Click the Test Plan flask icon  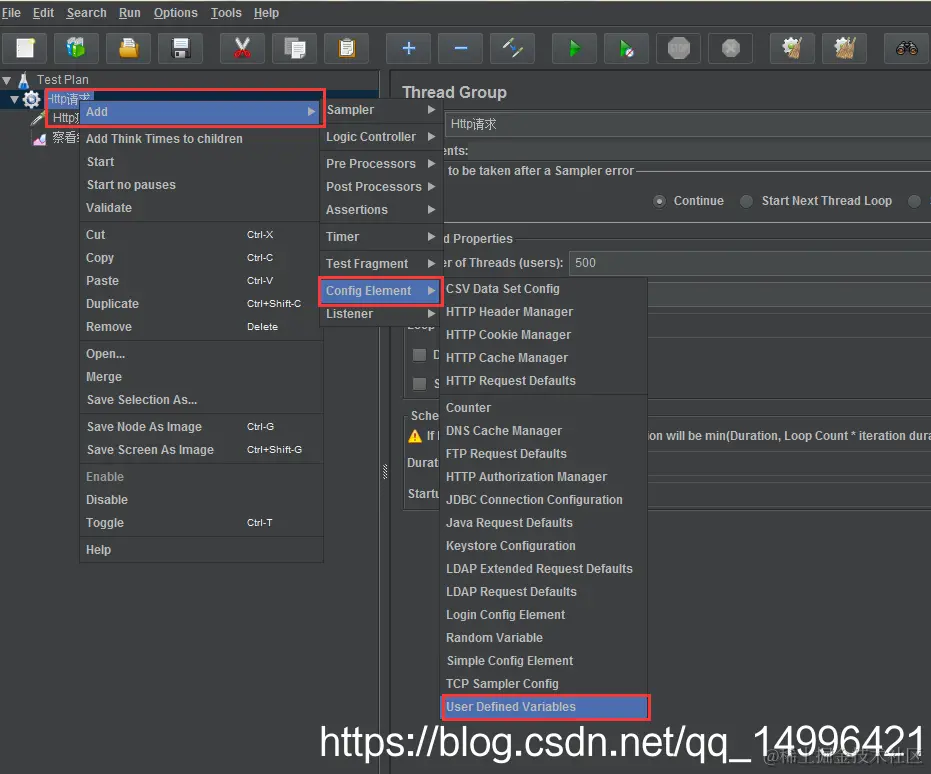coord(24,80)
